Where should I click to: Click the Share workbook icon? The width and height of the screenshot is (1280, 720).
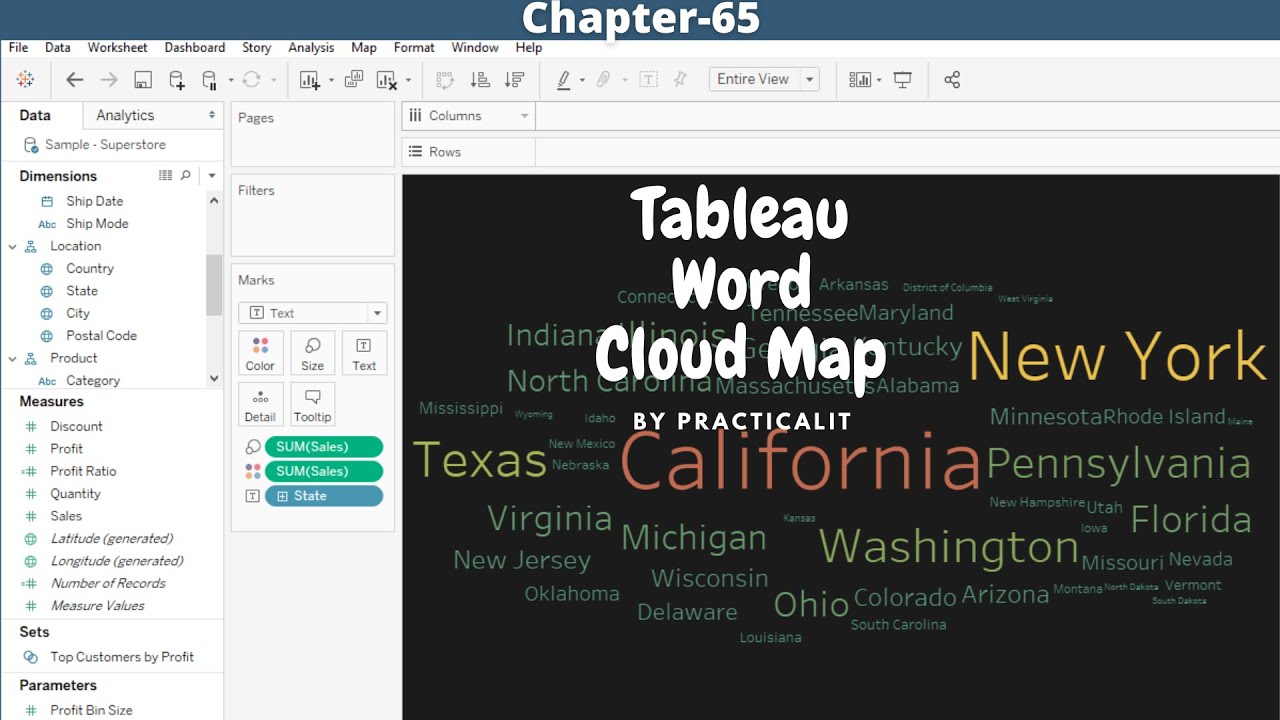[952, 80]
